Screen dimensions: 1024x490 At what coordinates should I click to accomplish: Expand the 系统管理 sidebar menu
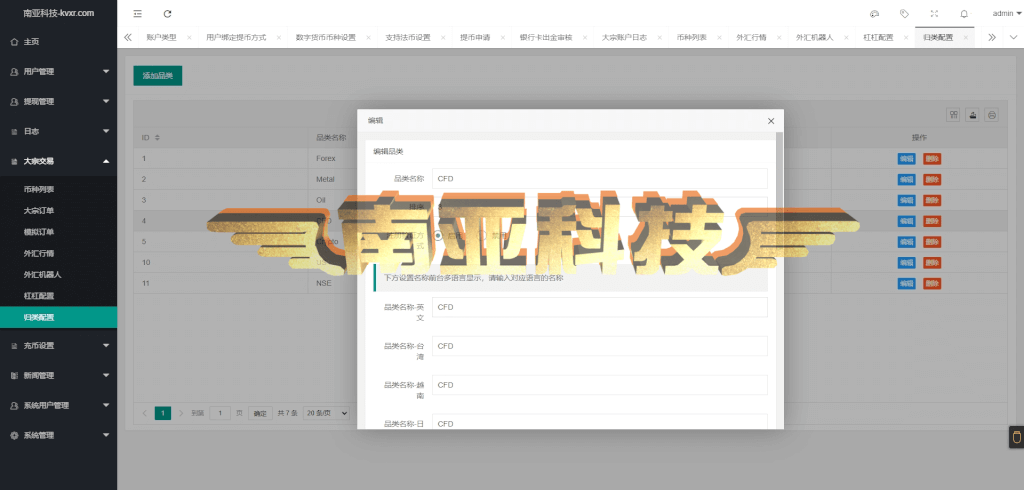[58, 435]
